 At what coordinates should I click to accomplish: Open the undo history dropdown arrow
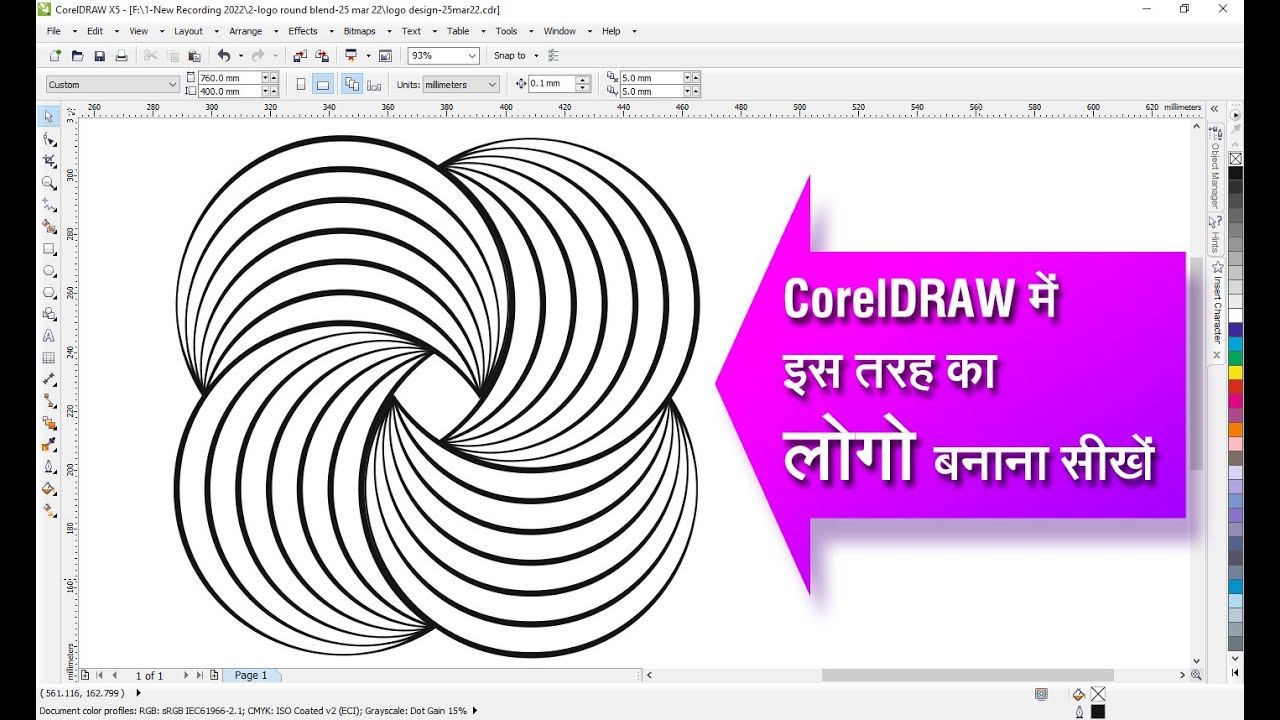pos(241,56)
